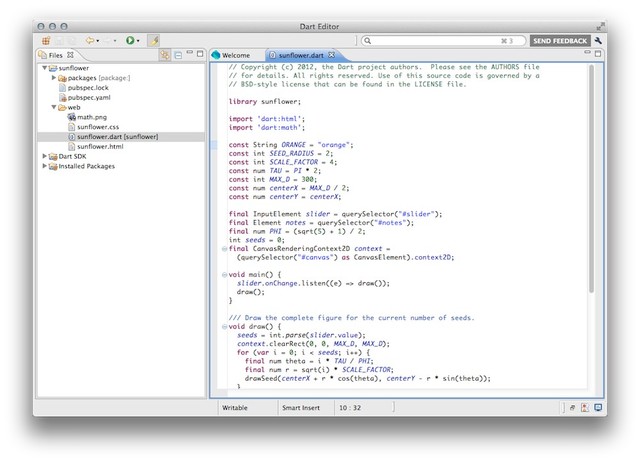Maximize the editor area
The image size is (640, 462).
(598, 53)
